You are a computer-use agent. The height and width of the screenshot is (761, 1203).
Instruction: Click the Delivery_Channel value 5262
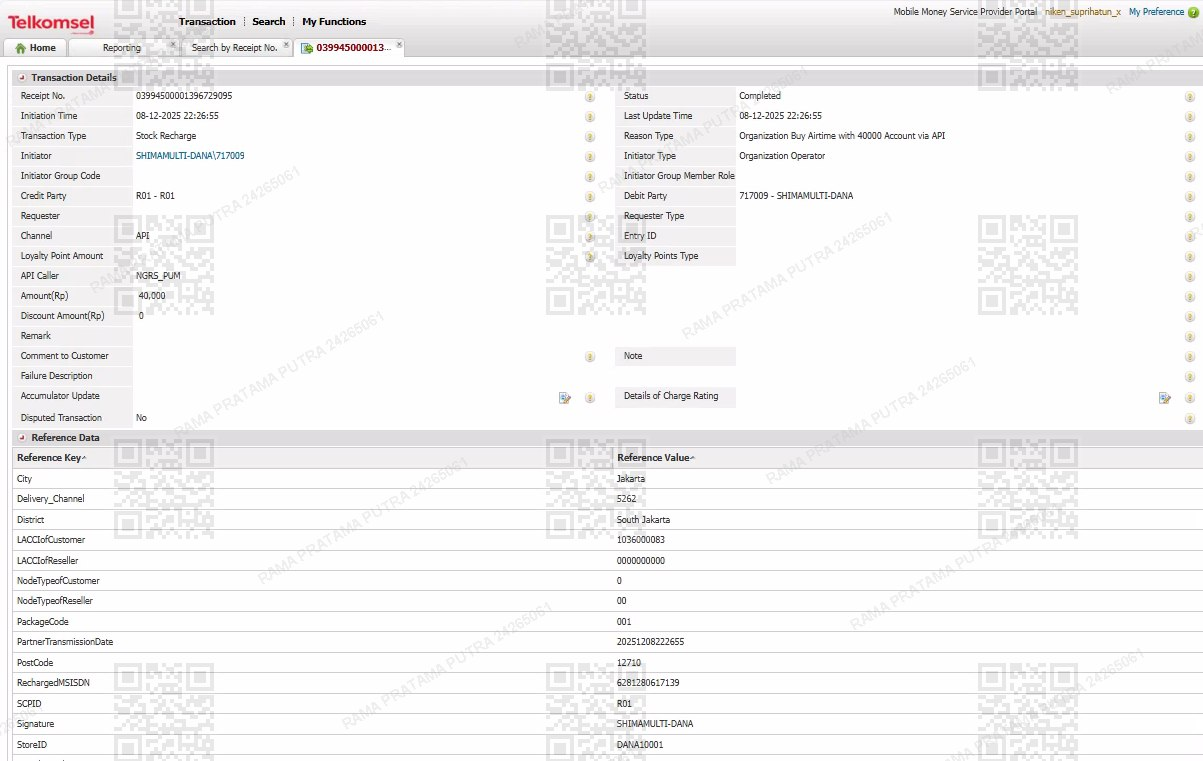point(626,498)
